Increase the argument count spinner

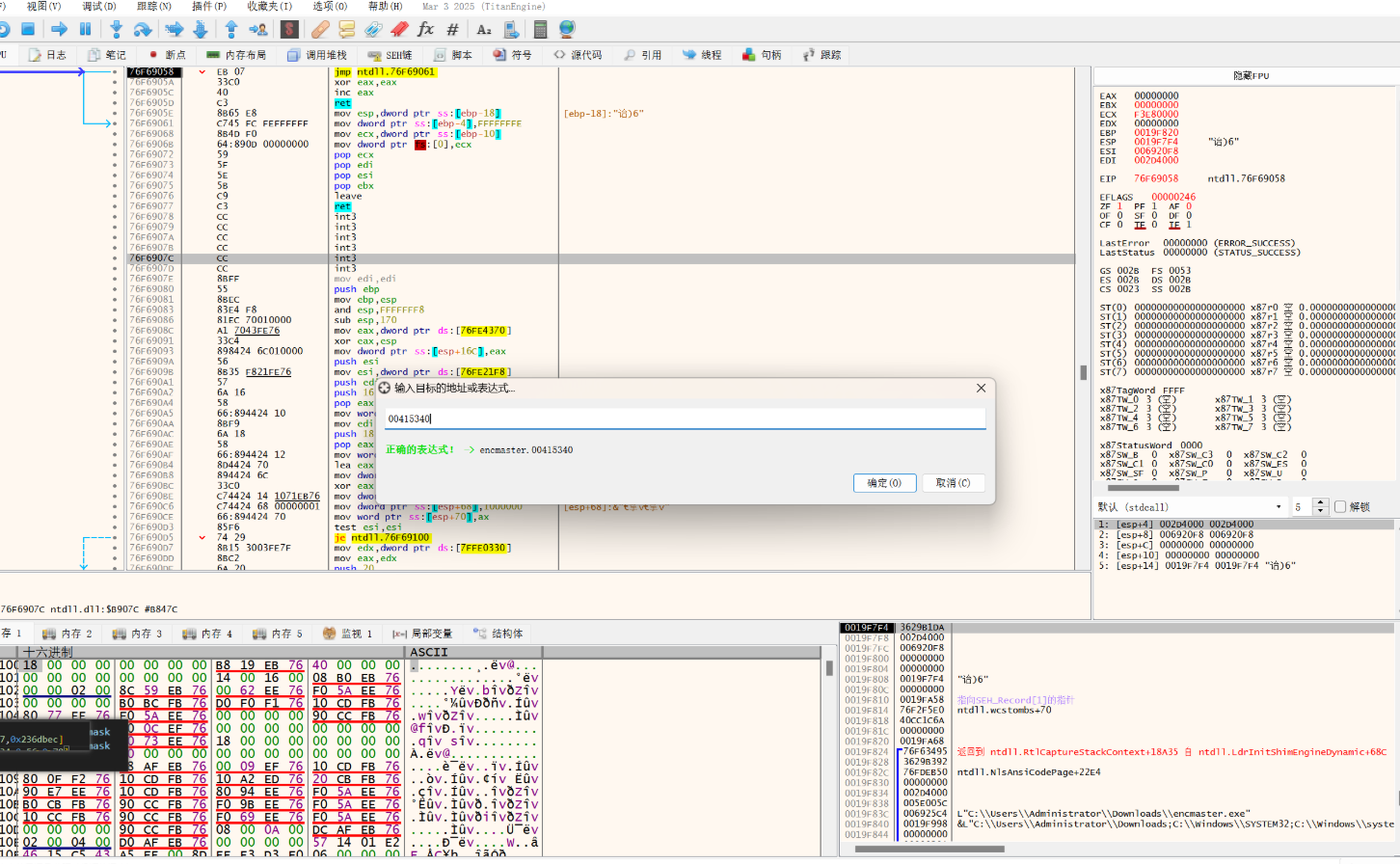[x=1321, y=503]
